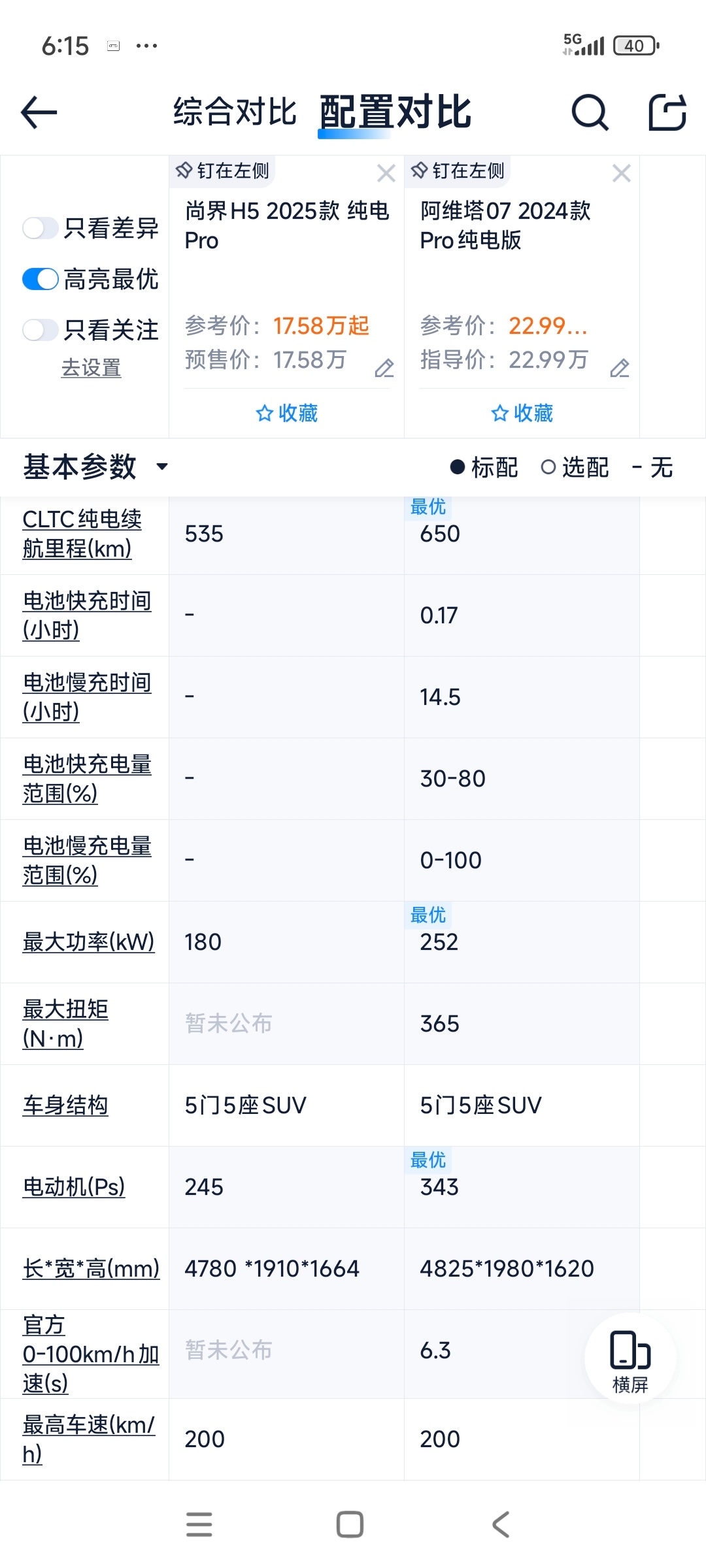Viewport: 706px width, 1568px height.
Task: Tap Android recent apps menu button
Action: click(x=199, y=1524)
